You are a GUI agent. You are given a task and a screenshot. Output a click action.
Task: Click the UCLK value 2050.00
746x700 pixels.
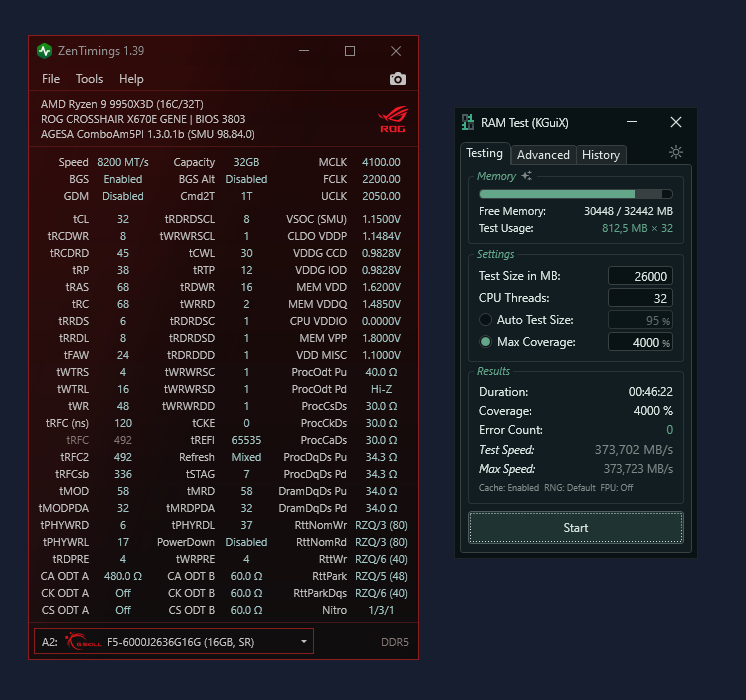tap(381, 196)
